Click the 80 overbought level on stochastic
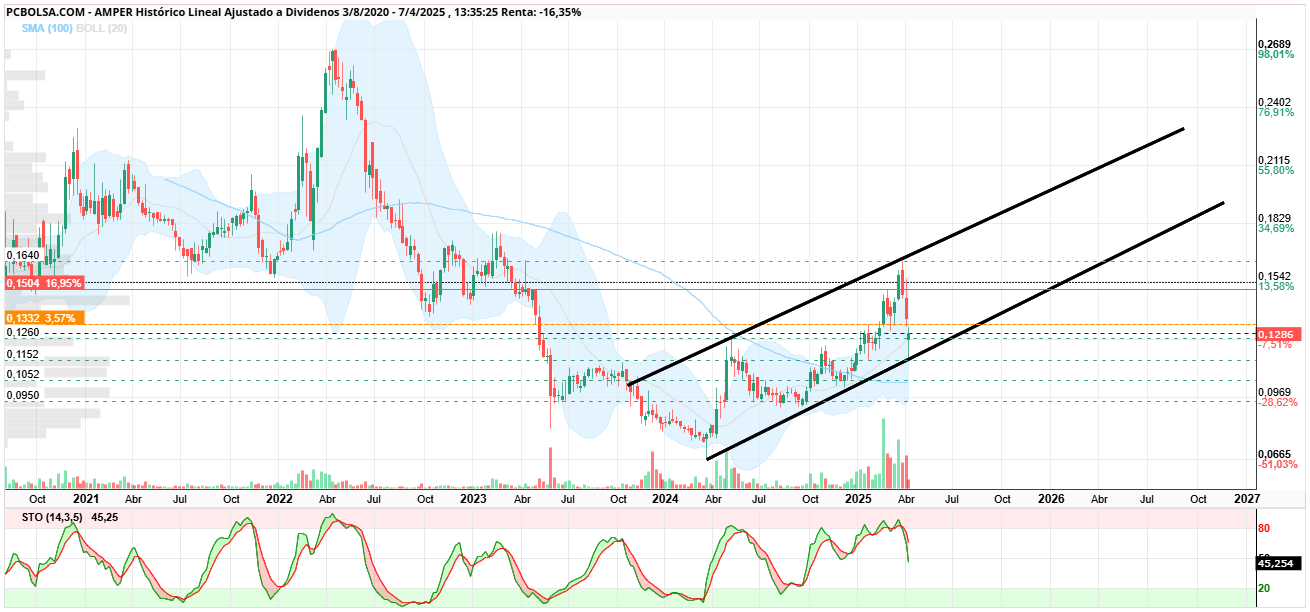The height and width of the screenshot is (612, 1310). pos(1264,529)
